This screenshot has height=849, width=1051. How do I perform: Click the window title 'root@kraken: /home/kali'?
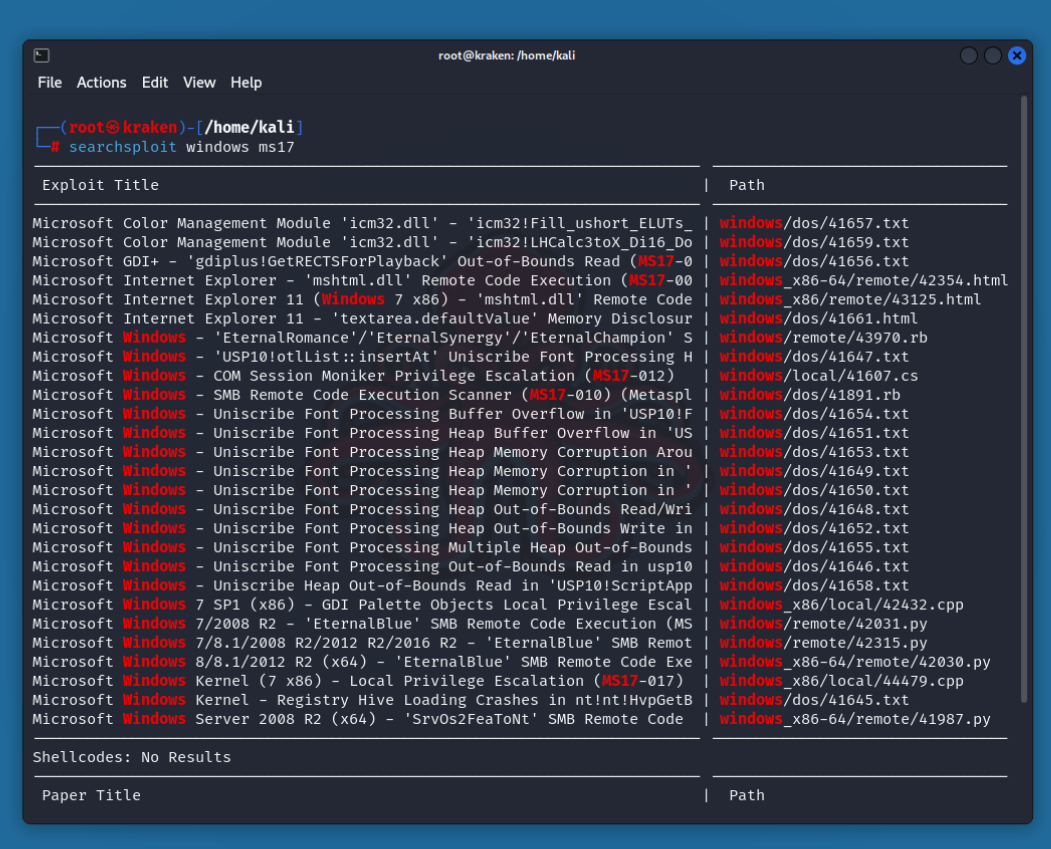507,56
